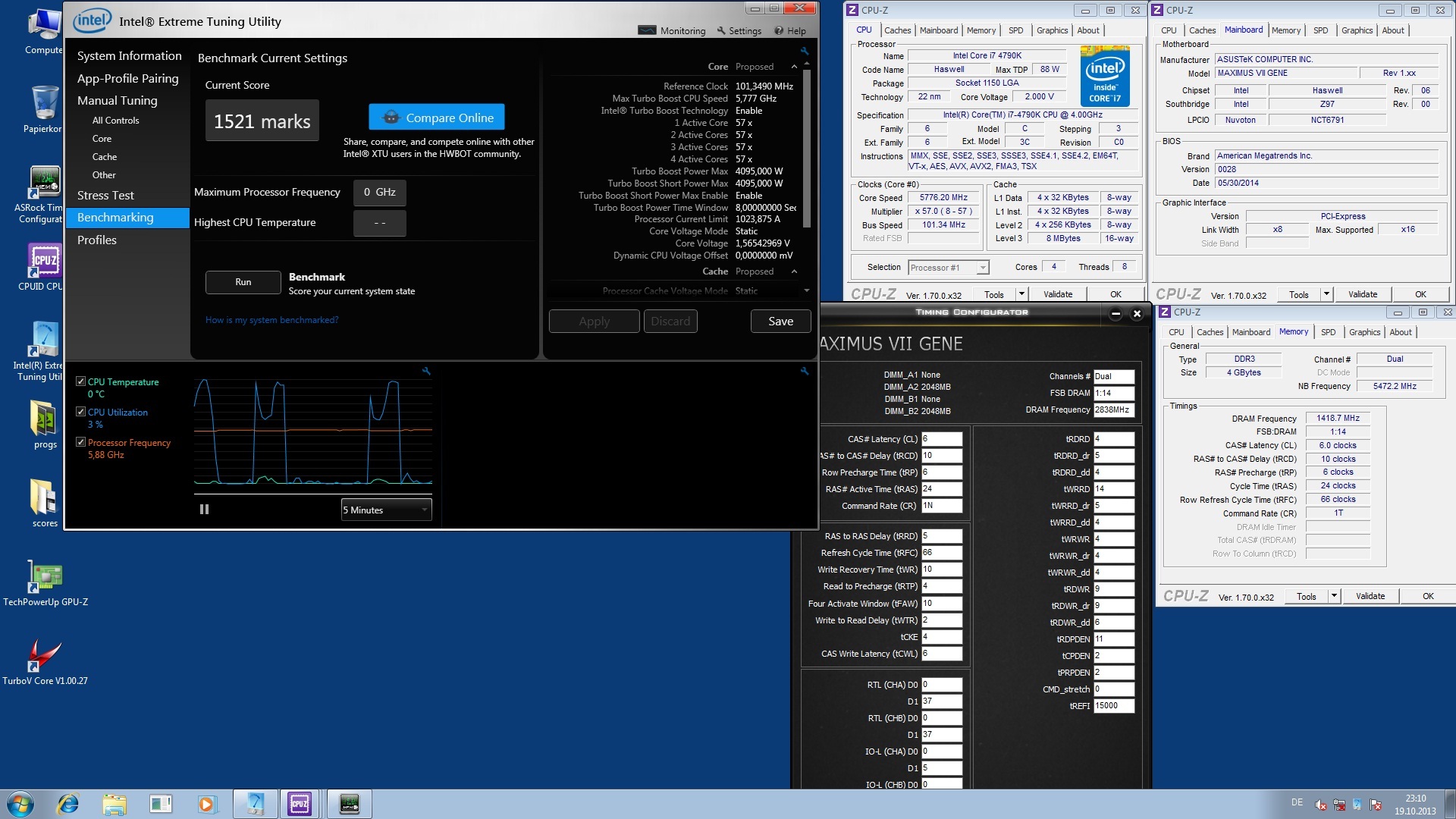Toggle CPU Utilization monitor checkbox

coord(80,412)
